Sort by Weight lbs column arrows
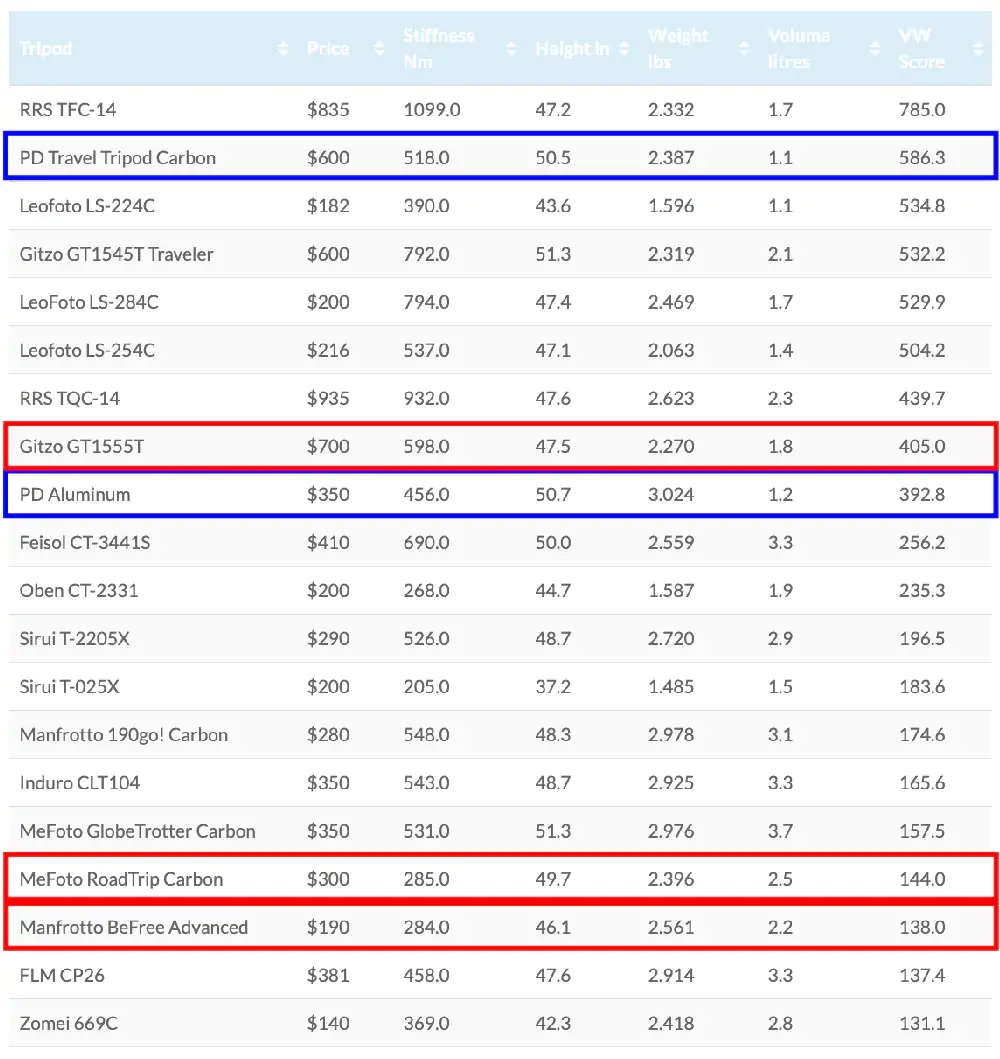 [x=743, y=49]
